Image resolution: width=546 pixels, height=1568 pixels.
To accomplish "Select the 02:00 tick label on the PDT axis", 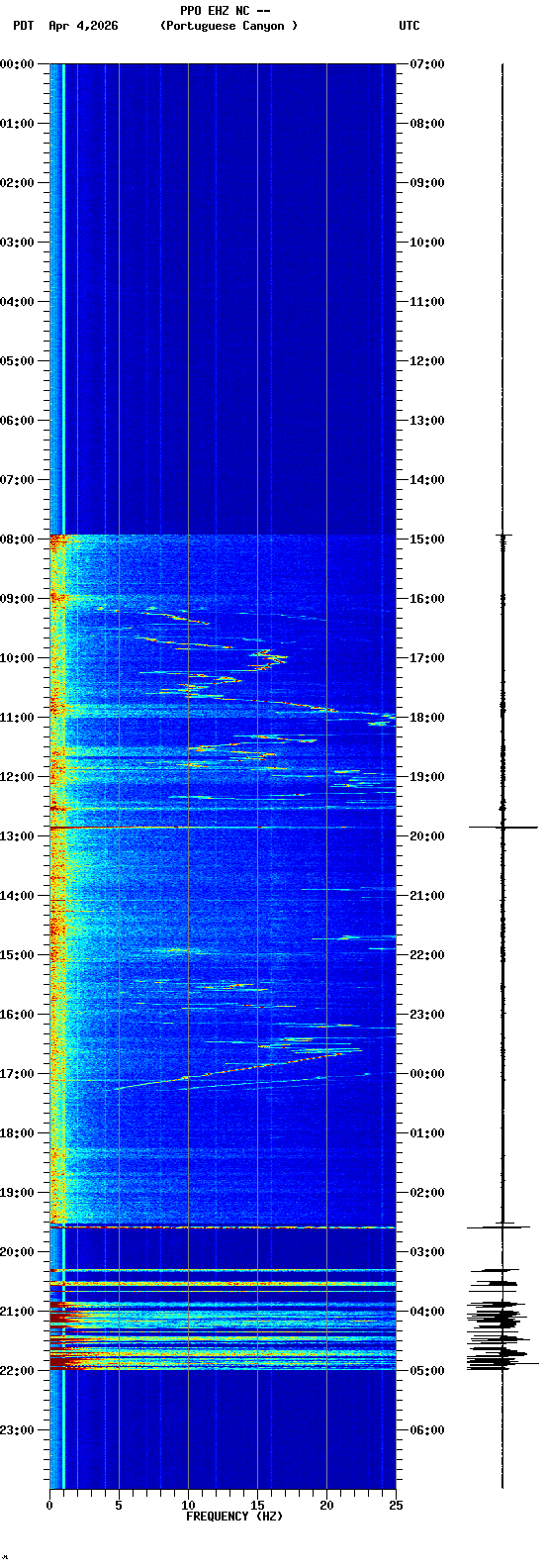I will tap(18, 183).
